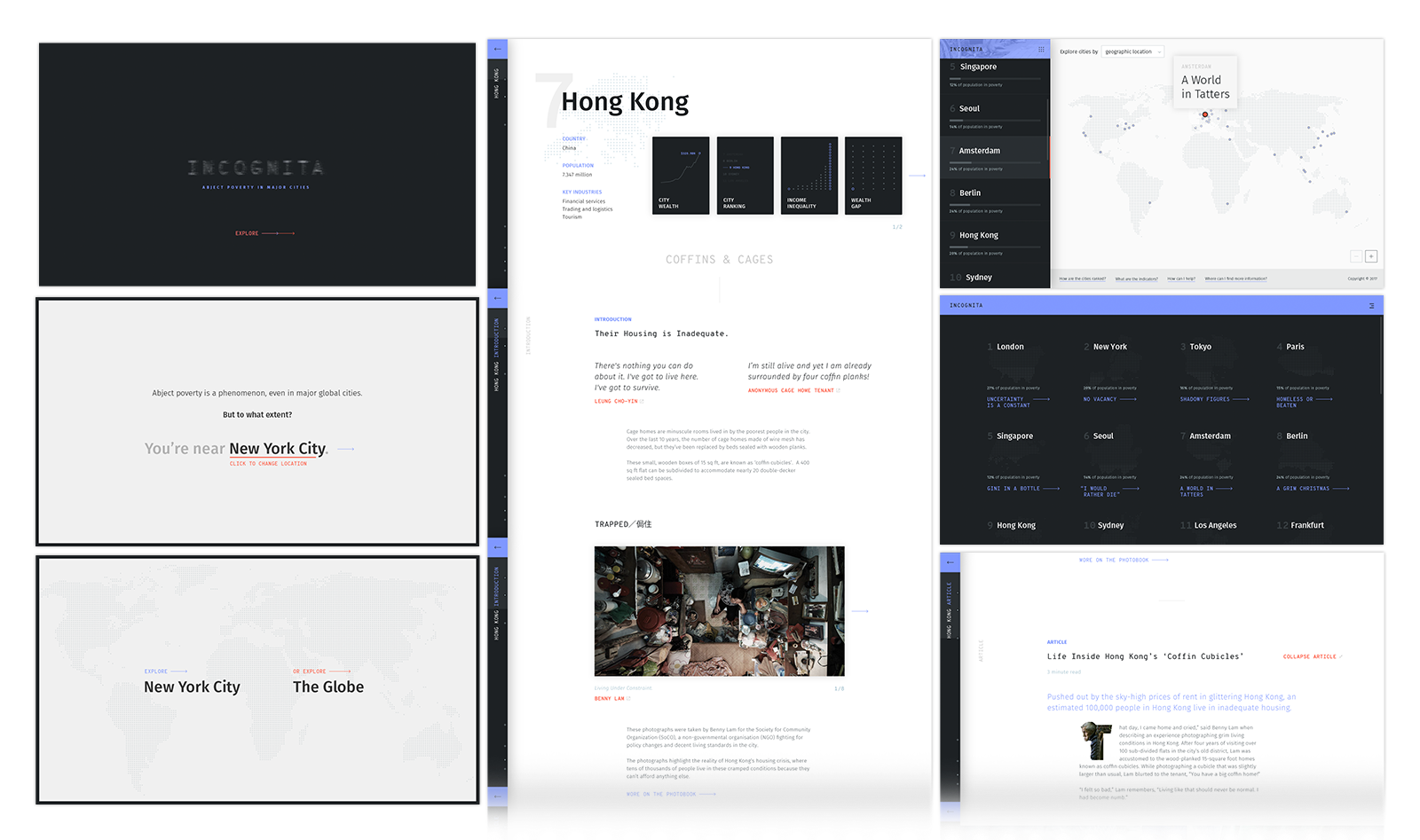
Task: Click the underlined New York City location text
Action: click(278, 449)
